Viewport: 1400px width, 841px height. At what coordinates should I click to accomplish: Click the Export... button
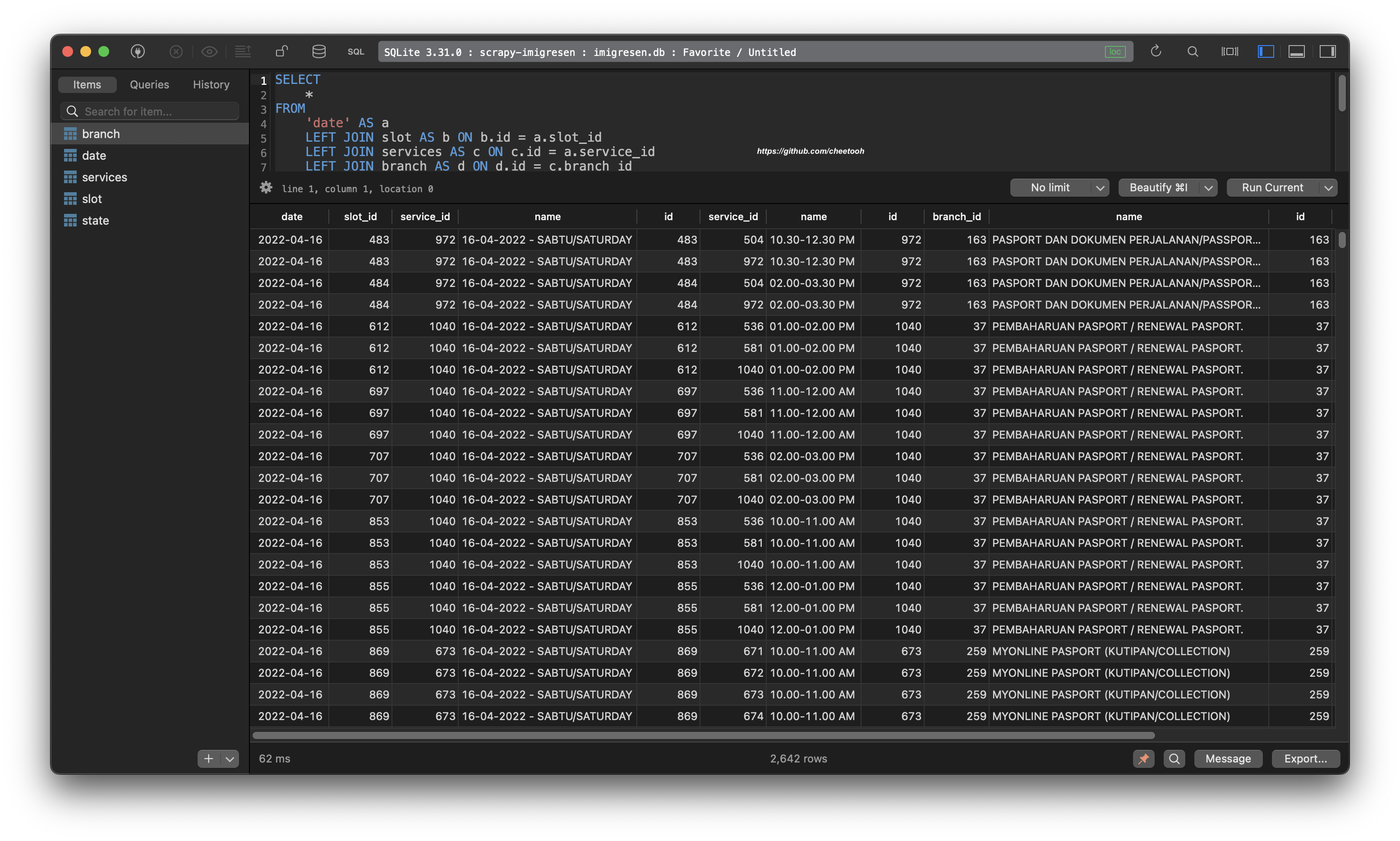[x=1305, y=759]
